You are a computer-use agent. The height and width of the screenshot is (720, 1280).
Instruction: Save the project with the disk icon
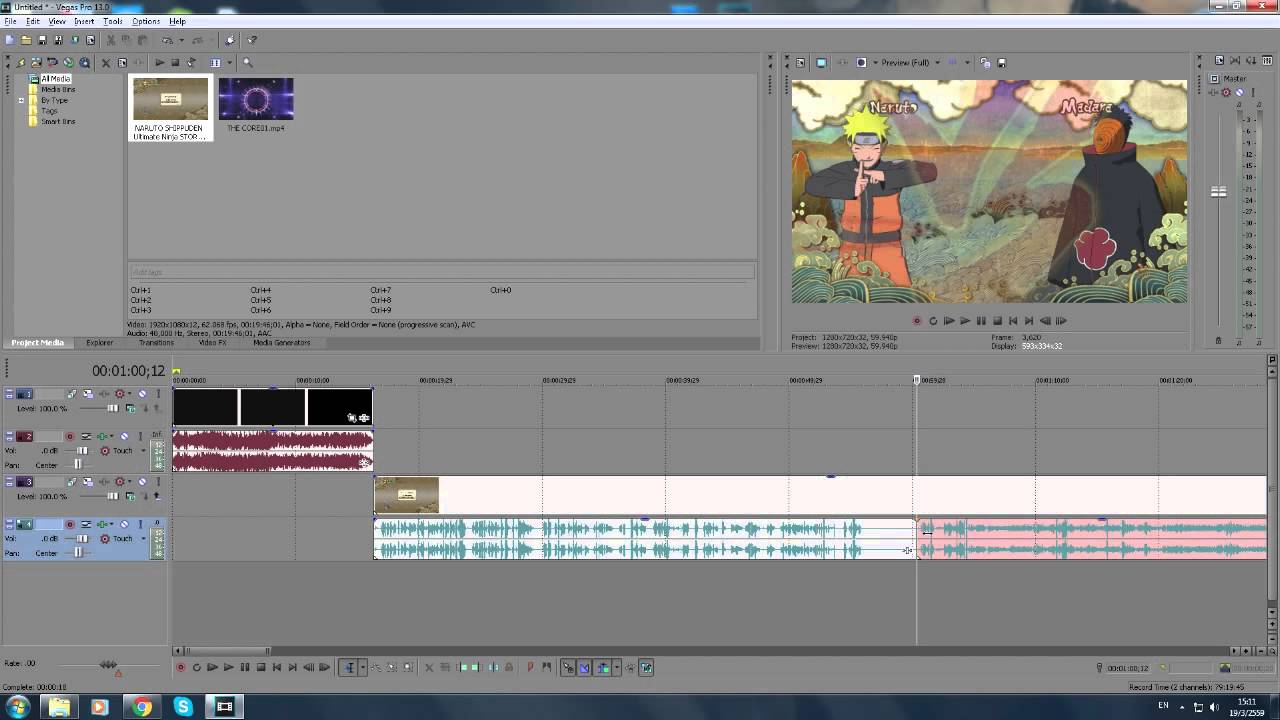42,40
